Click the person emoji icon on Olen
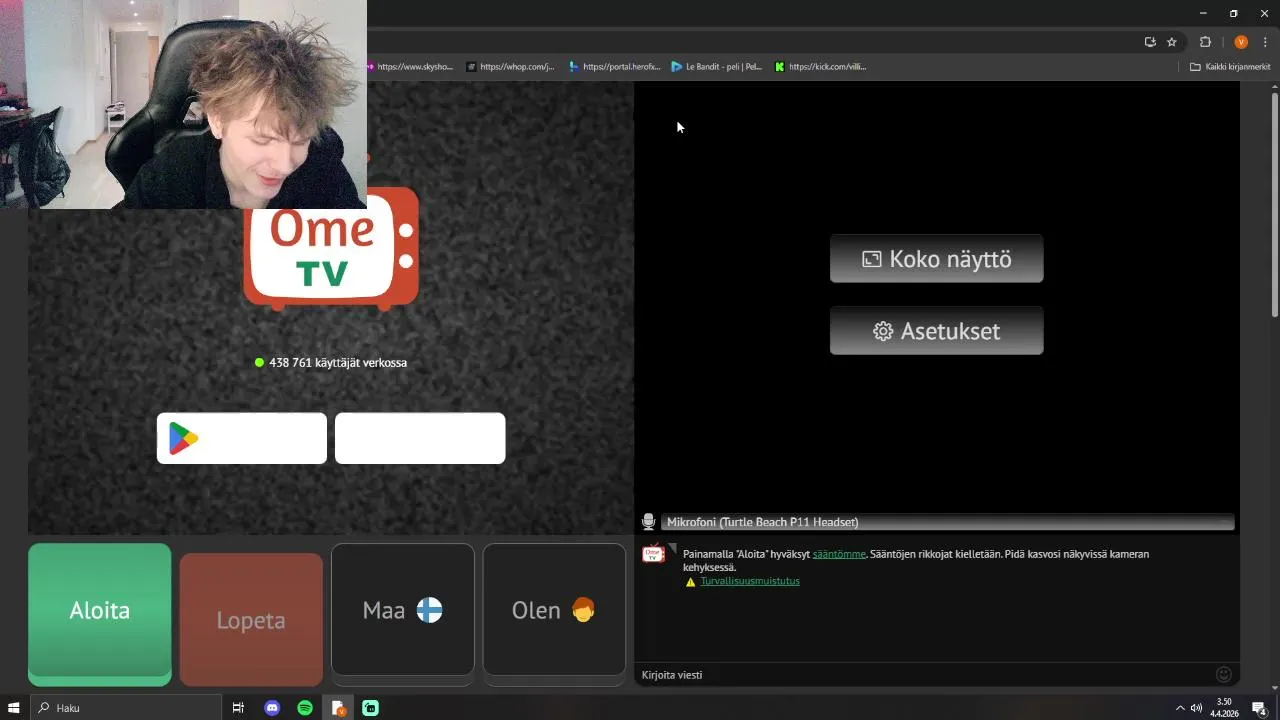Viewport: 1280px width, 720px height. click(583, 609)
